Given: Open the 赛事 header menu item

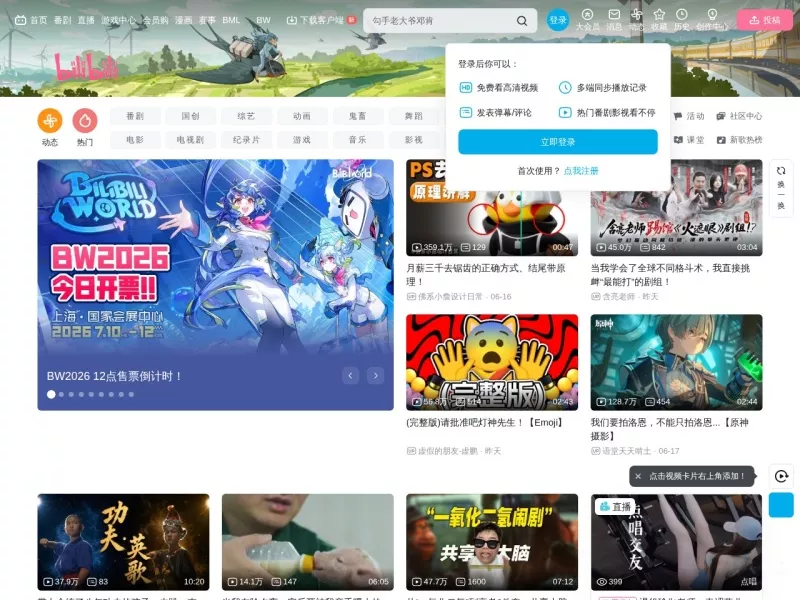Looking at the screenshot, I should 207,20.
